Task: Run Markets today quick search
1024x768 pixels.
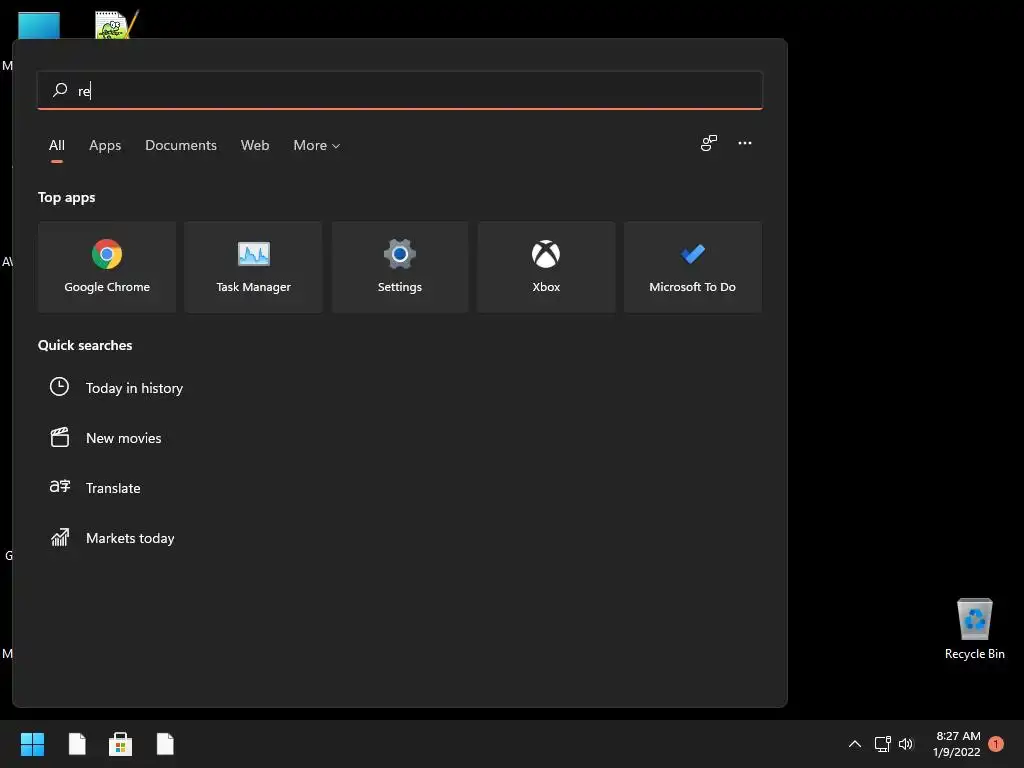Action: [x=130, y=538]
